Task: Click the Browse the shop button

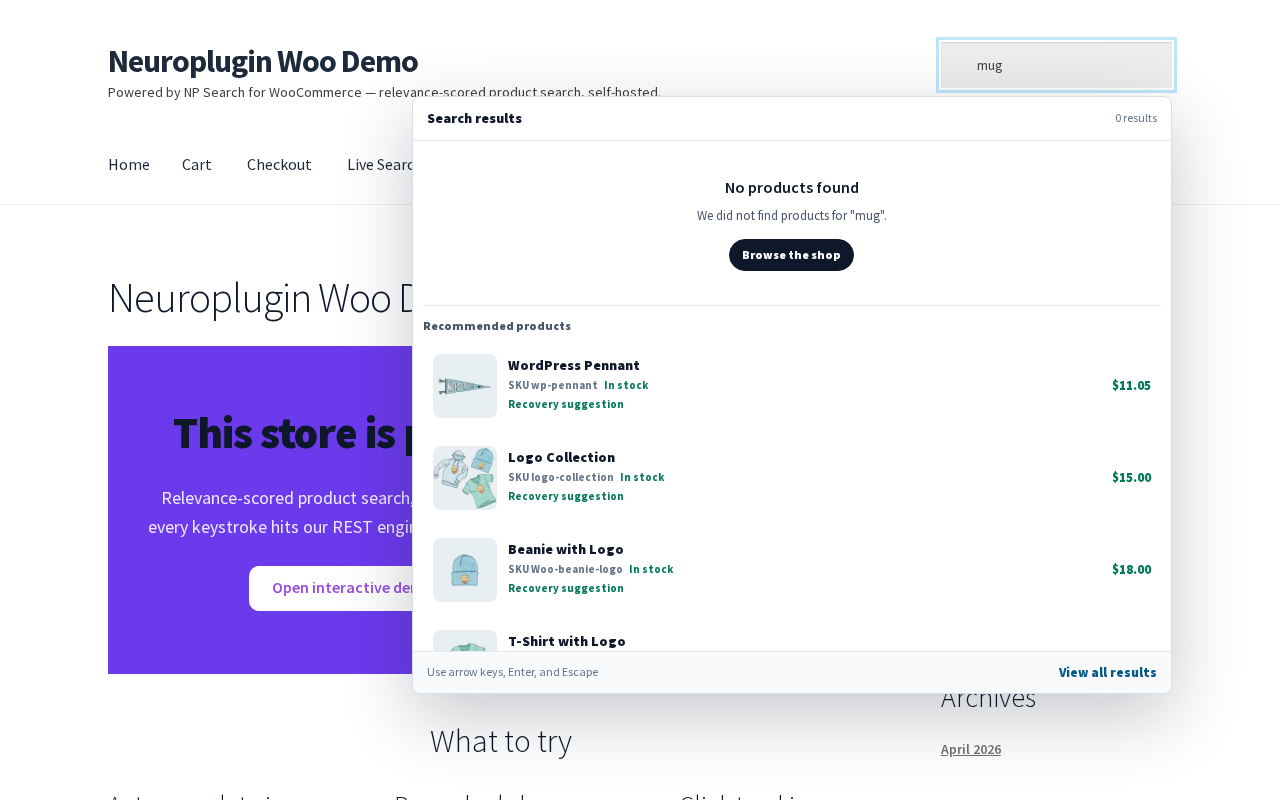Action: [x=791, y=255]
